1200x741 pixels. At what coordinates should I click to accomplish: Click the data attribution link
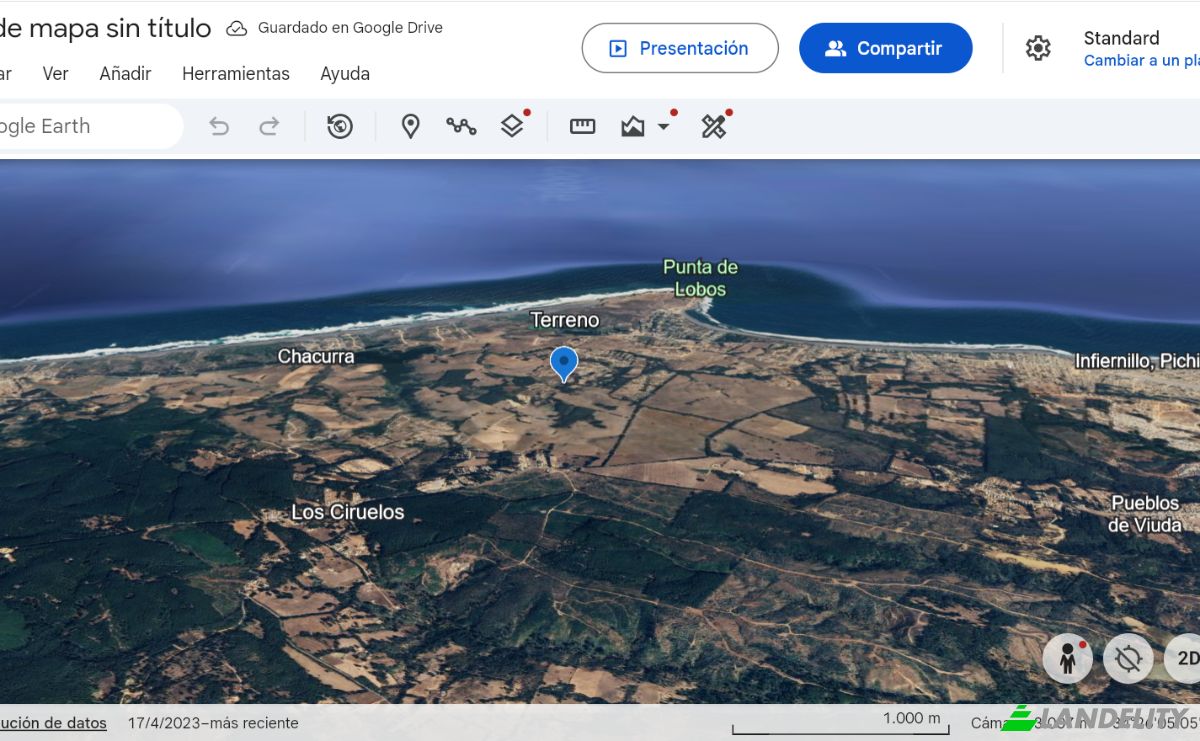pos(53,722)
